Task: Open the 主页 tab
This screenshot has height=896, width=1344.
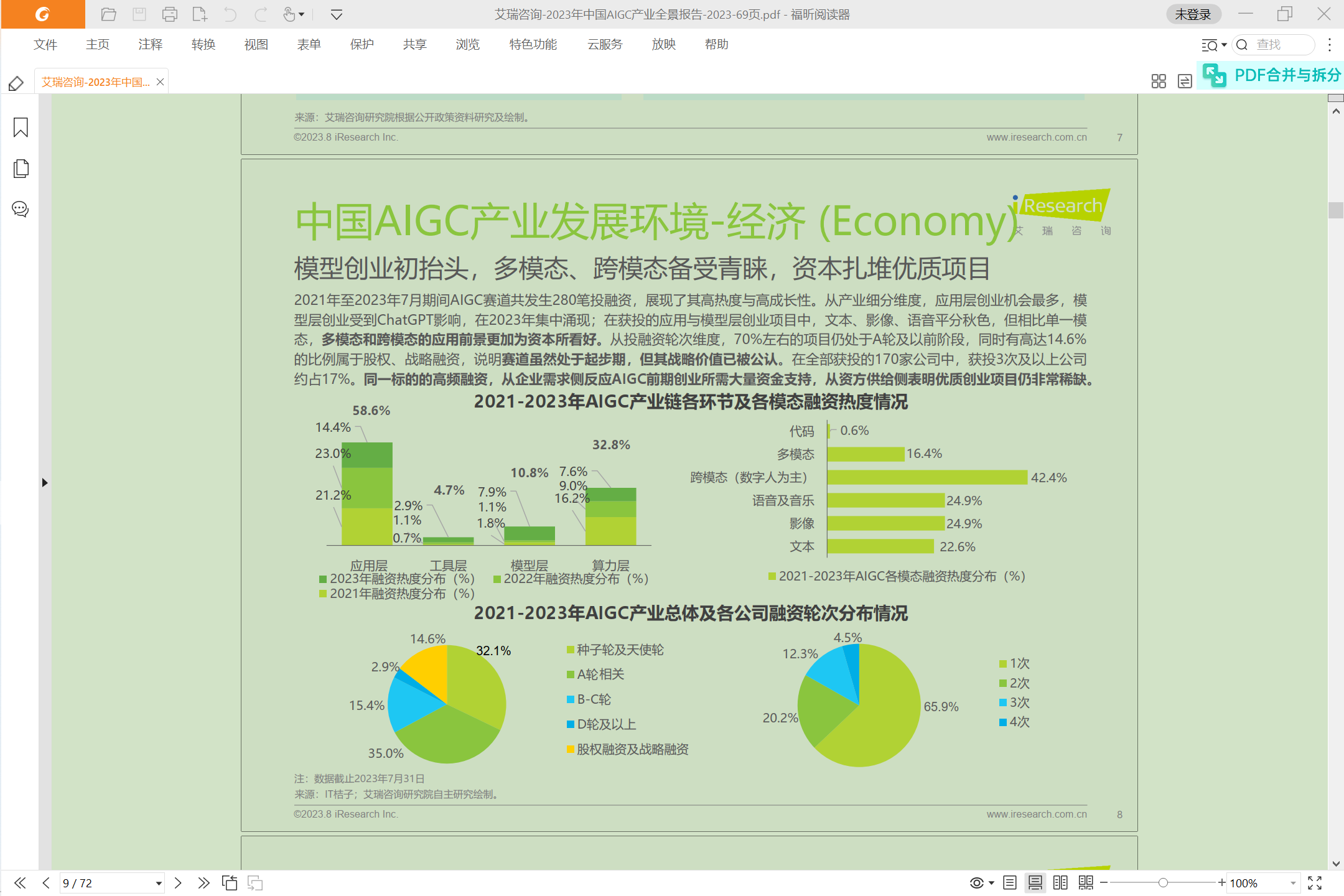Action: [98, 44]
